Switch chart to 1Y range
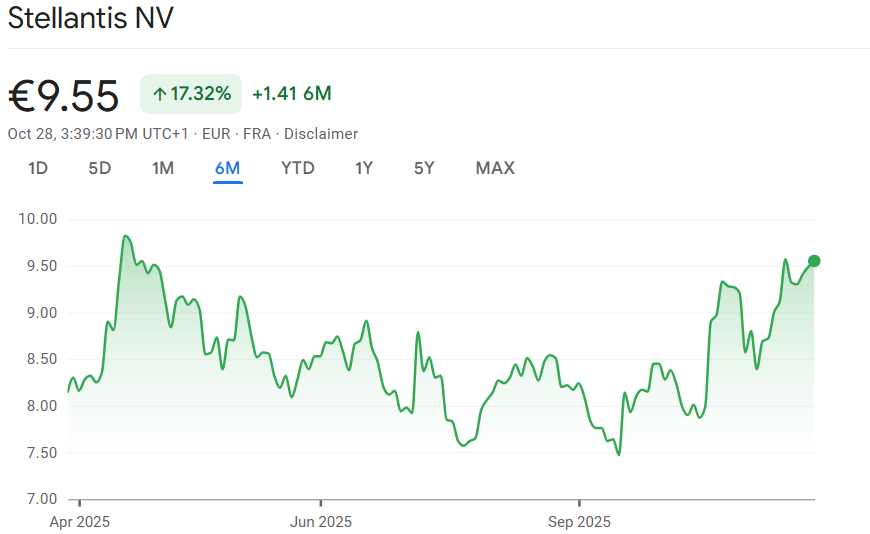The height and width of the screenshot is (534, 870). click(364, 168)
